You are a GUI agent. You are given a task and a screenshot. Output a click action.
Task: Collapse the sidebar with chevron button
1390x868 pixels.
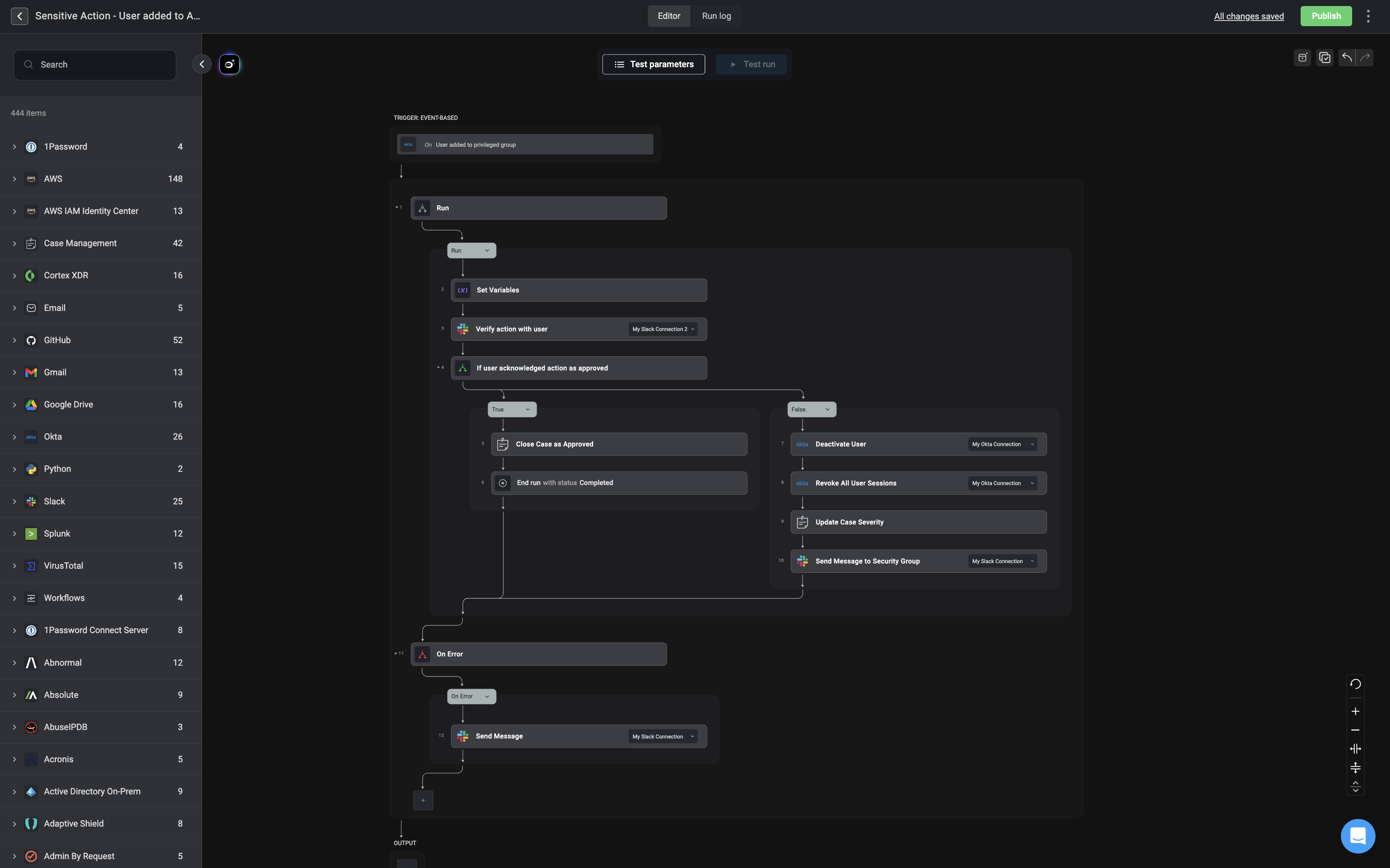[x=202, y=64]
